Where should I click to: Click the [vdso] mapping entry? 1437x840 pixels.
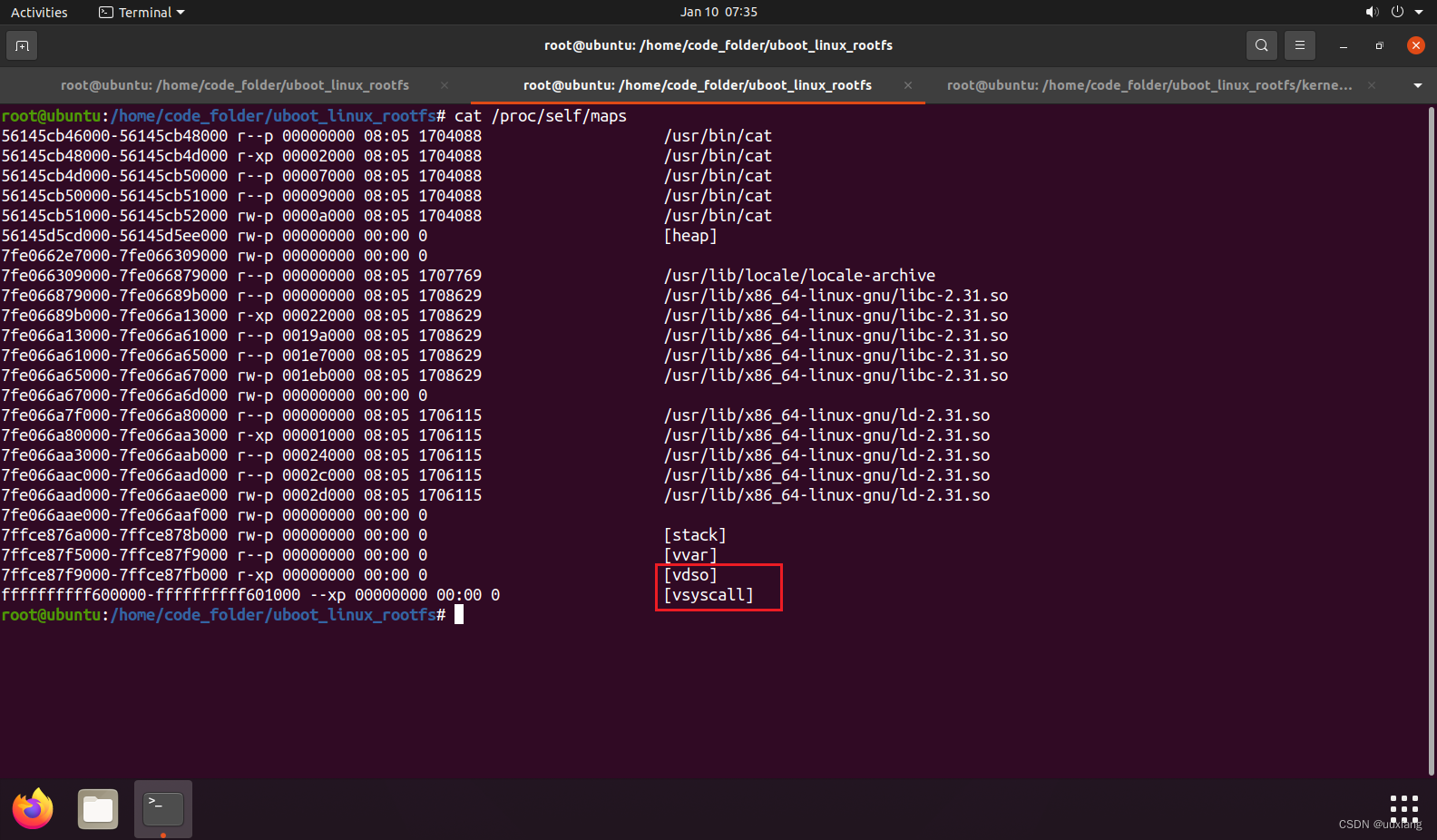690,575
